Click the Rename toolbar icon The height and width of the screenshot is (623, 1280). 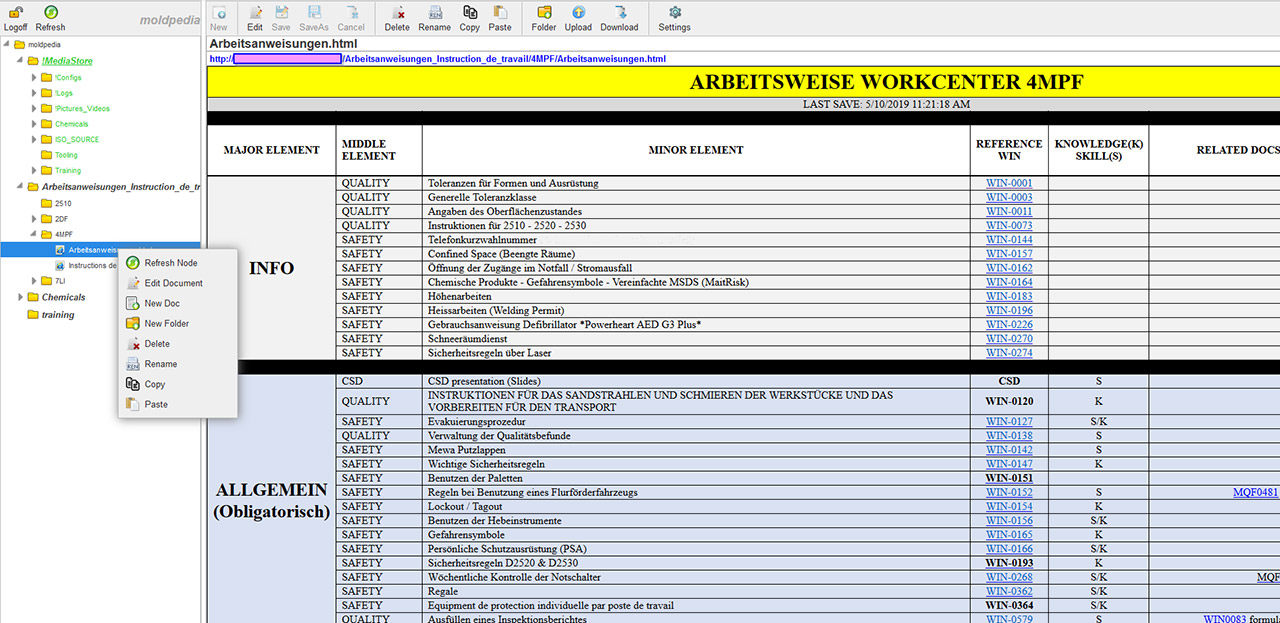tap(434, 13)
